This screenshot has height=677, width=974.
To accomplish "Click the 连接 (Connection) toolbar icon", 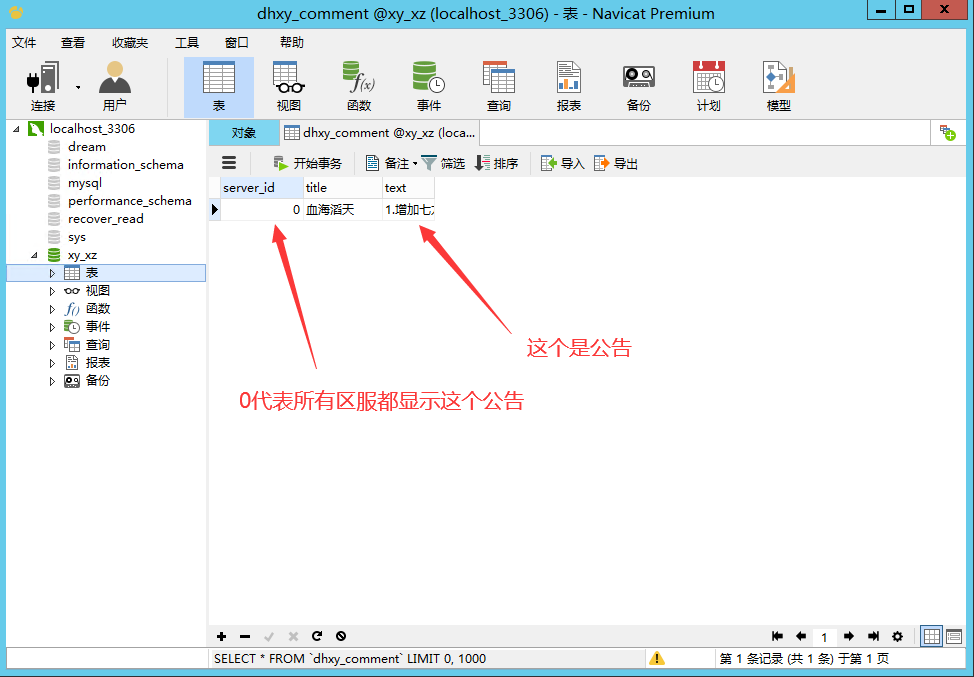I will pos(43,86).
